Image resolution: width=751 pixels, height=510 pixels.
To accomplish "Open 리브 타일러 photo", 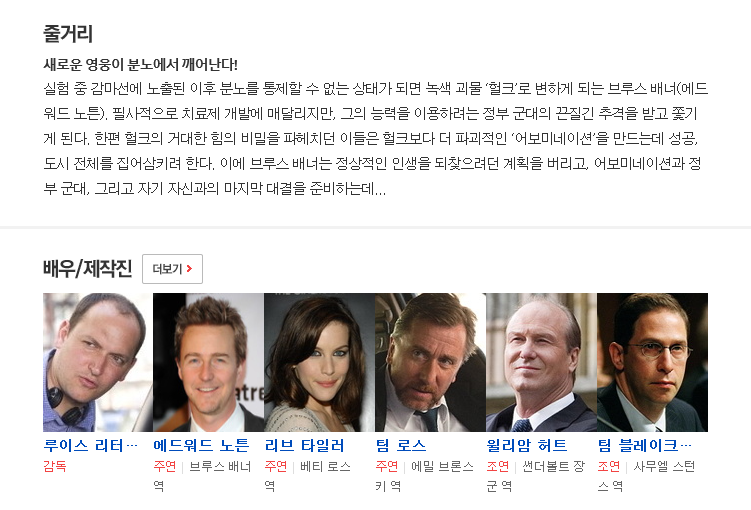I will pos(319,363).
